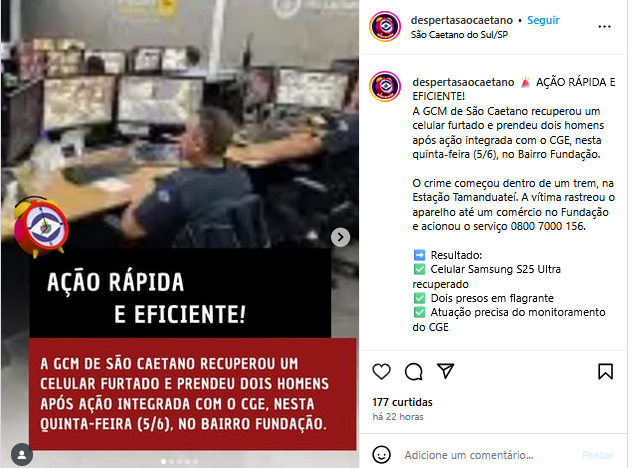Open despertasaocaetano header profile picture
The image size is (635, 468).
pos(385,26)
